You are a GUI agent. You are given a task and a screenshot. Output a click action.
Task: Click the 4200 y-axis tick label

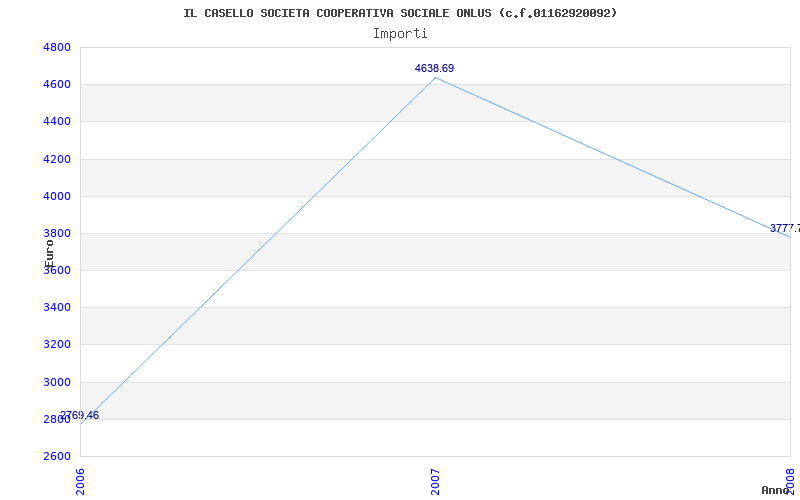coord(57,159)
